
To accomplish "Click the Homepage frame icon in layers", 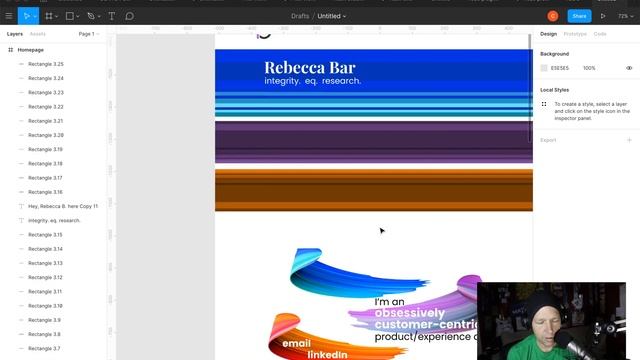I will (11, 50).
